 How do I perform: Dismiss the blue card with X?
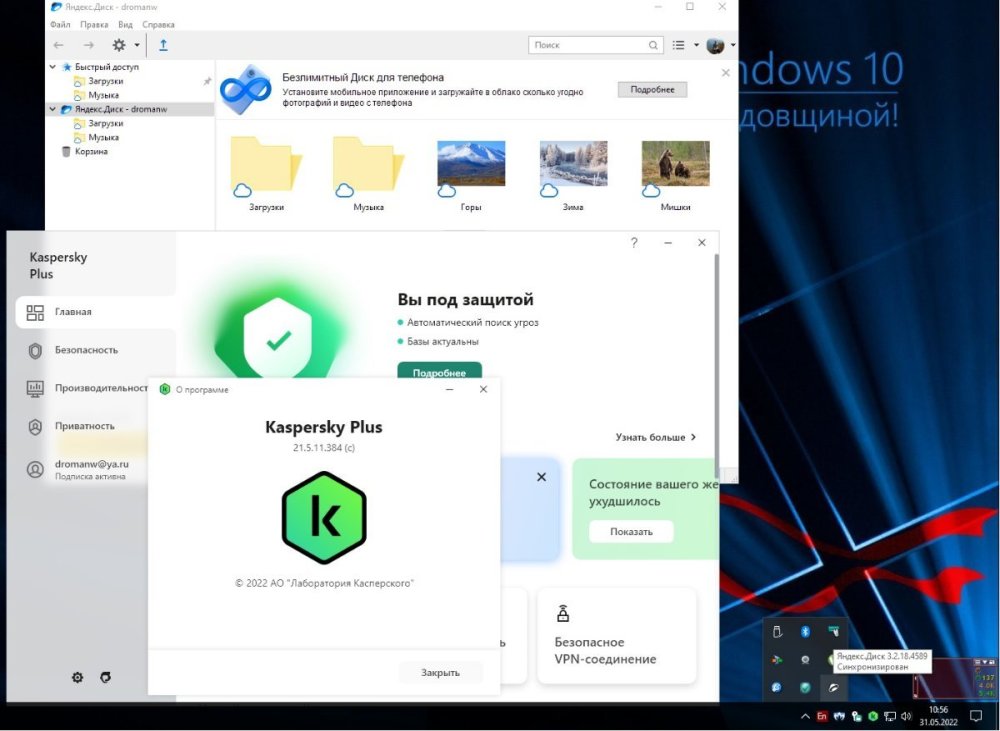pos(541,477)
